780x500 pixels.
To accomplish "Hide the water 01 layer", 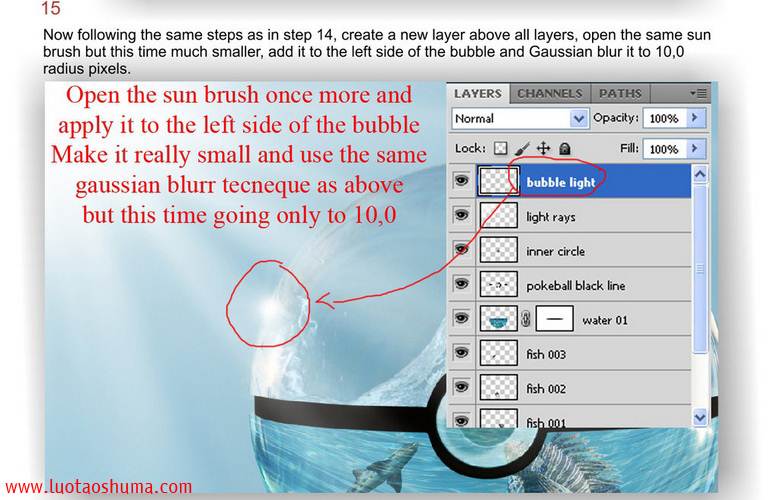I will click(x=462, y=318).
